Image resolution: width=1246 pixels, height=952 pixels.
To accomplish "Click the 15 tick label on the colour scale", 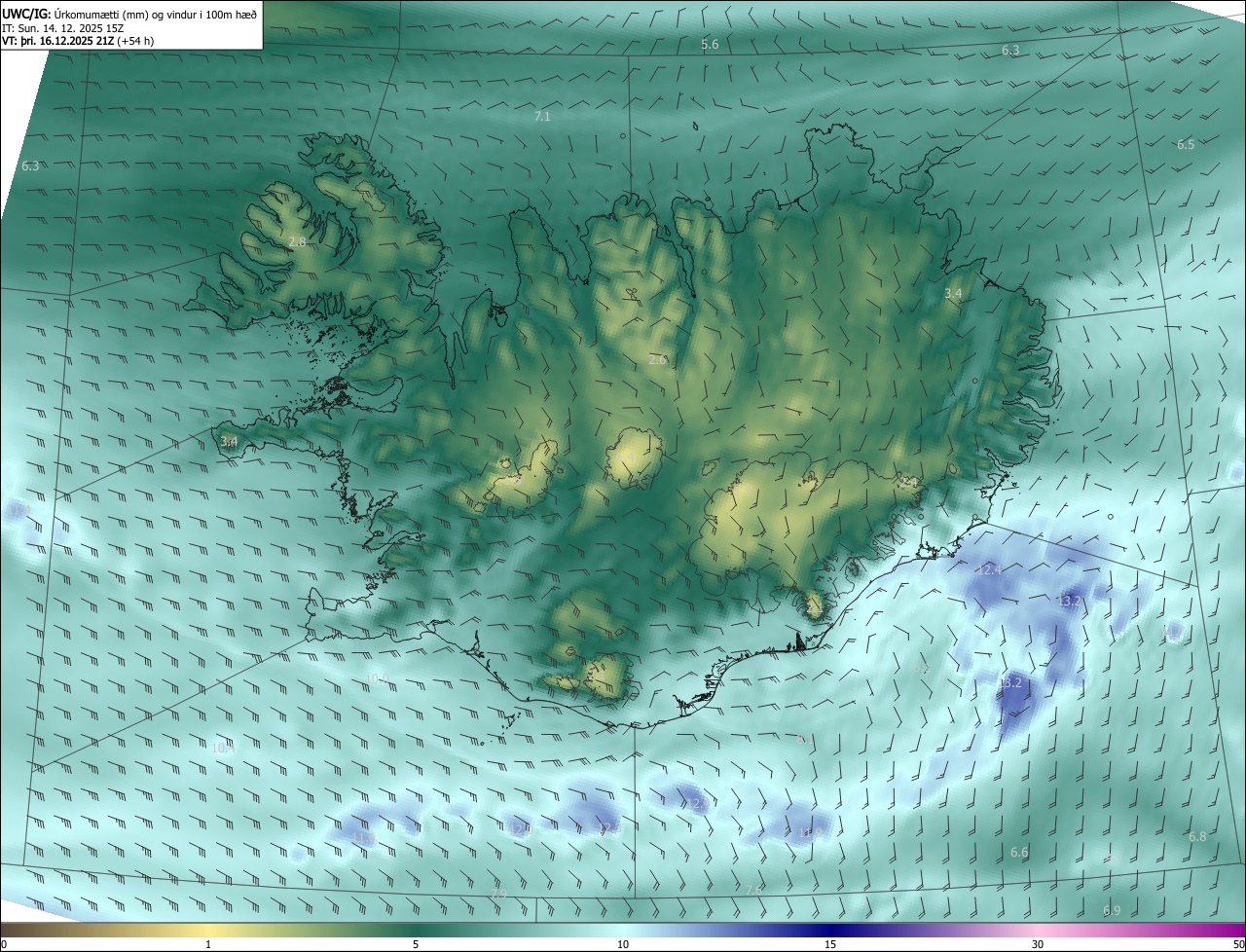I will tap(830, 945).
